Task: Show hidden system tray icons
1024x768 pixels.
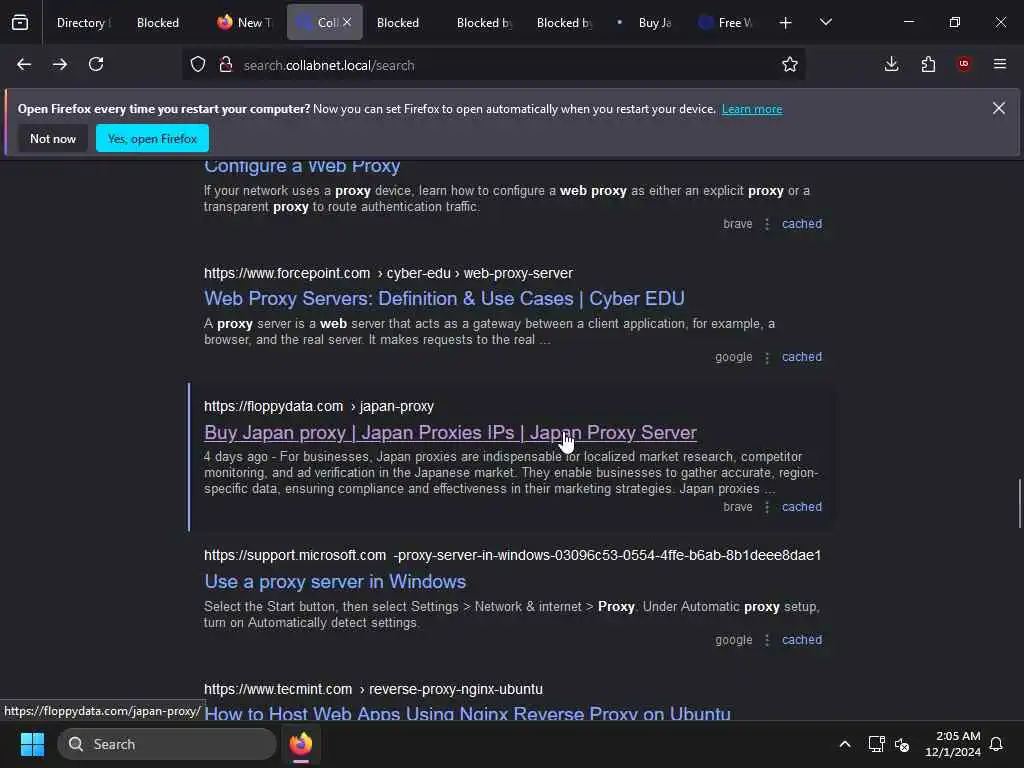Action: [844, 744]
